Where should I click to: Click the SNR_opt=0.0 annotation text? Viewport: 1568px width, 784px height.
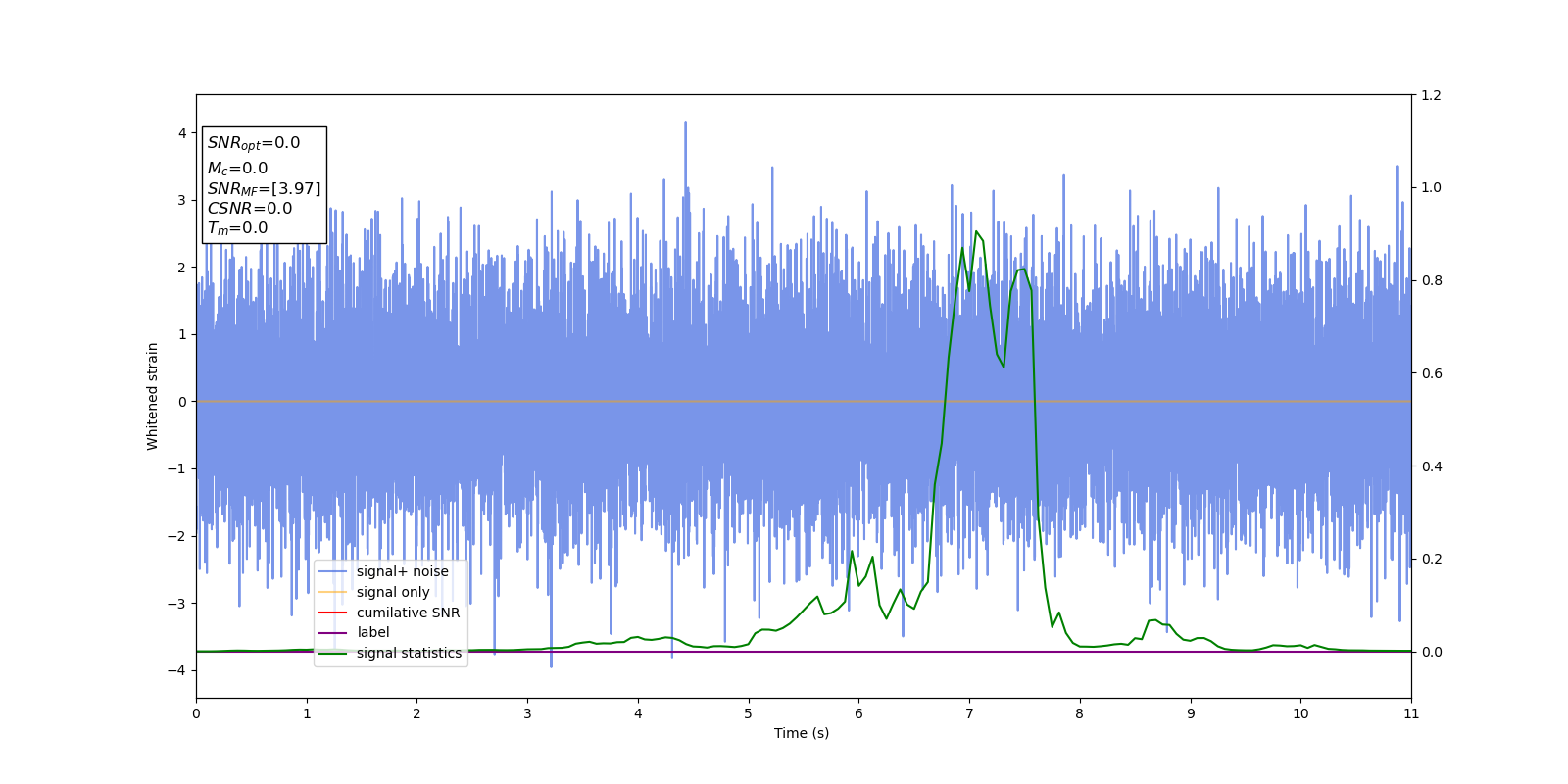coord(254,143)
